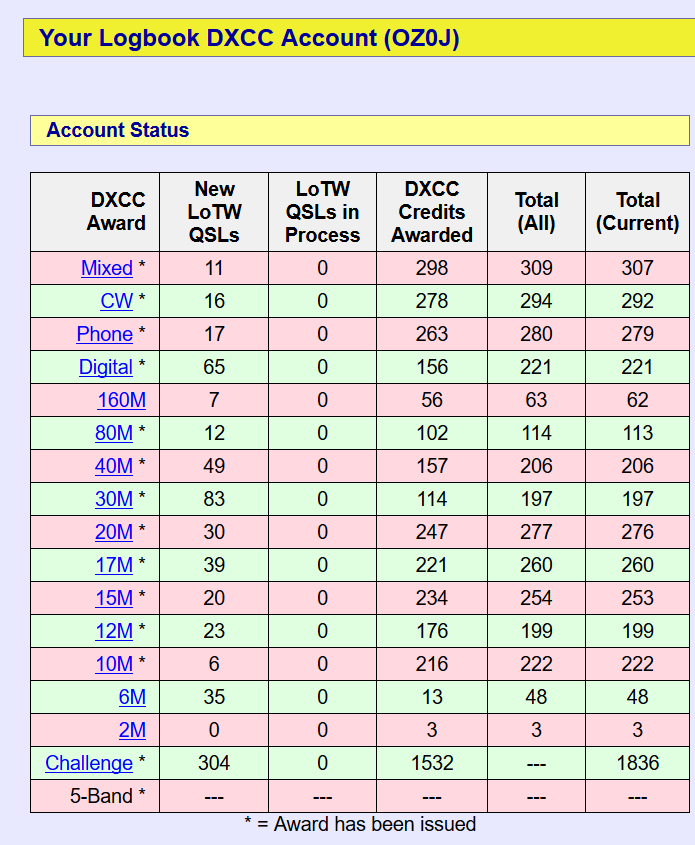The image size is (695, 845).
Task: Select 160M Total (All) value 63
Action: click(536, 400)
